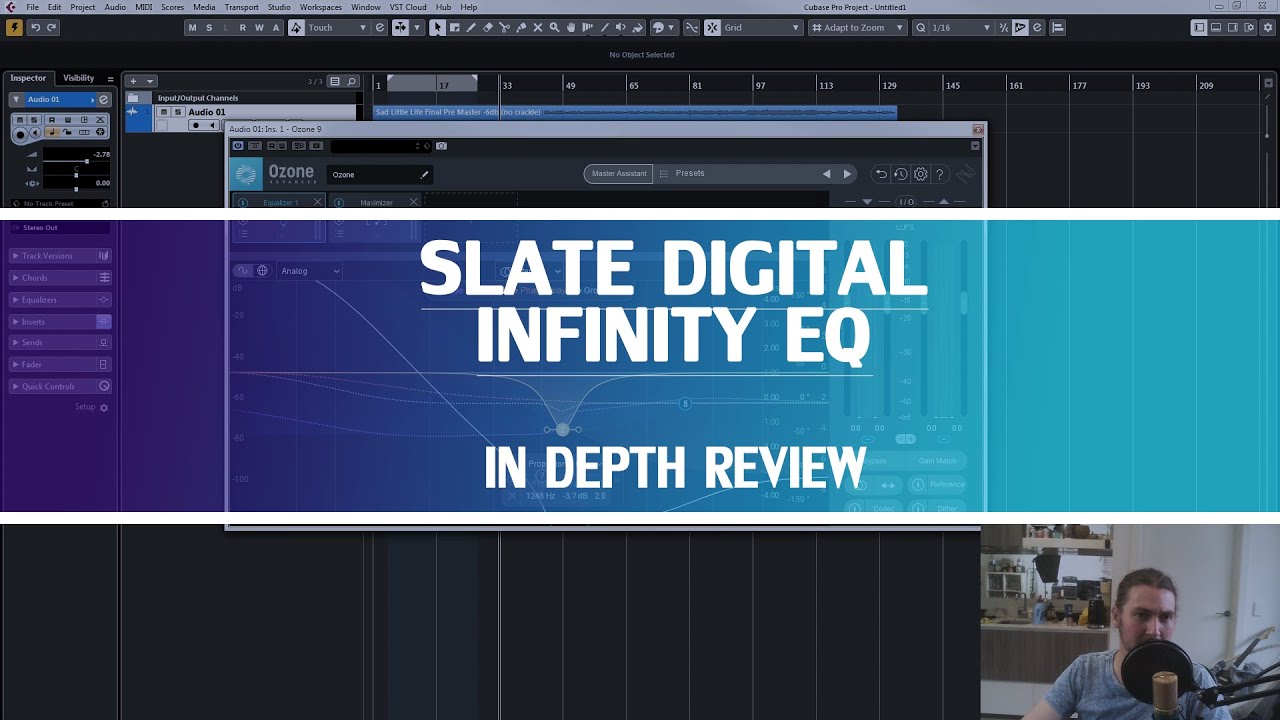Screen dimensions: 1280x720
Task: Toggle Snap to Zero Crossing
Action: [x=691, y=27]
